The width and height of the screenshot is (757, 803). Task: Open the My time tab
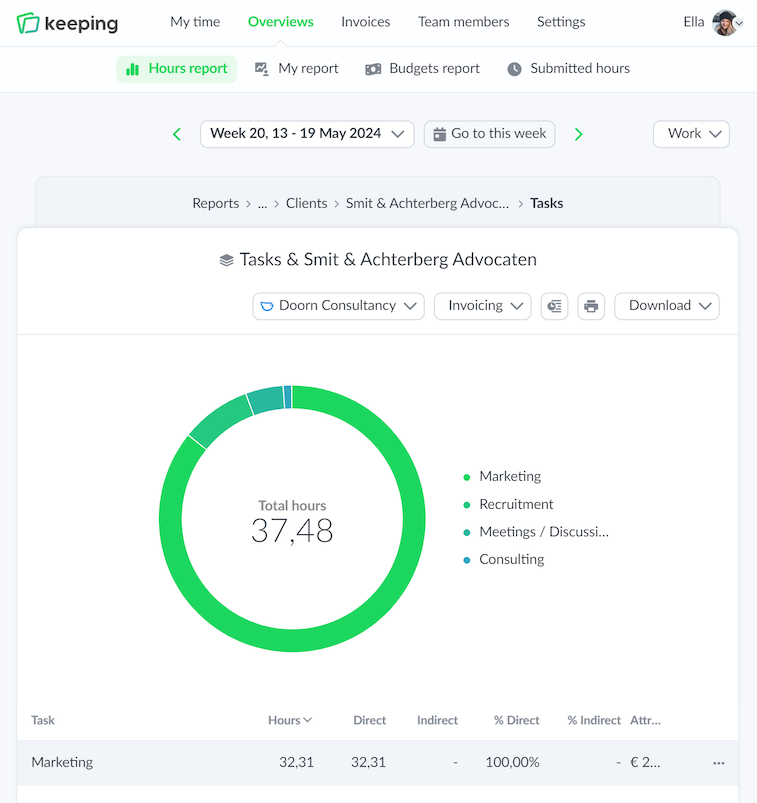click(195, 22)
